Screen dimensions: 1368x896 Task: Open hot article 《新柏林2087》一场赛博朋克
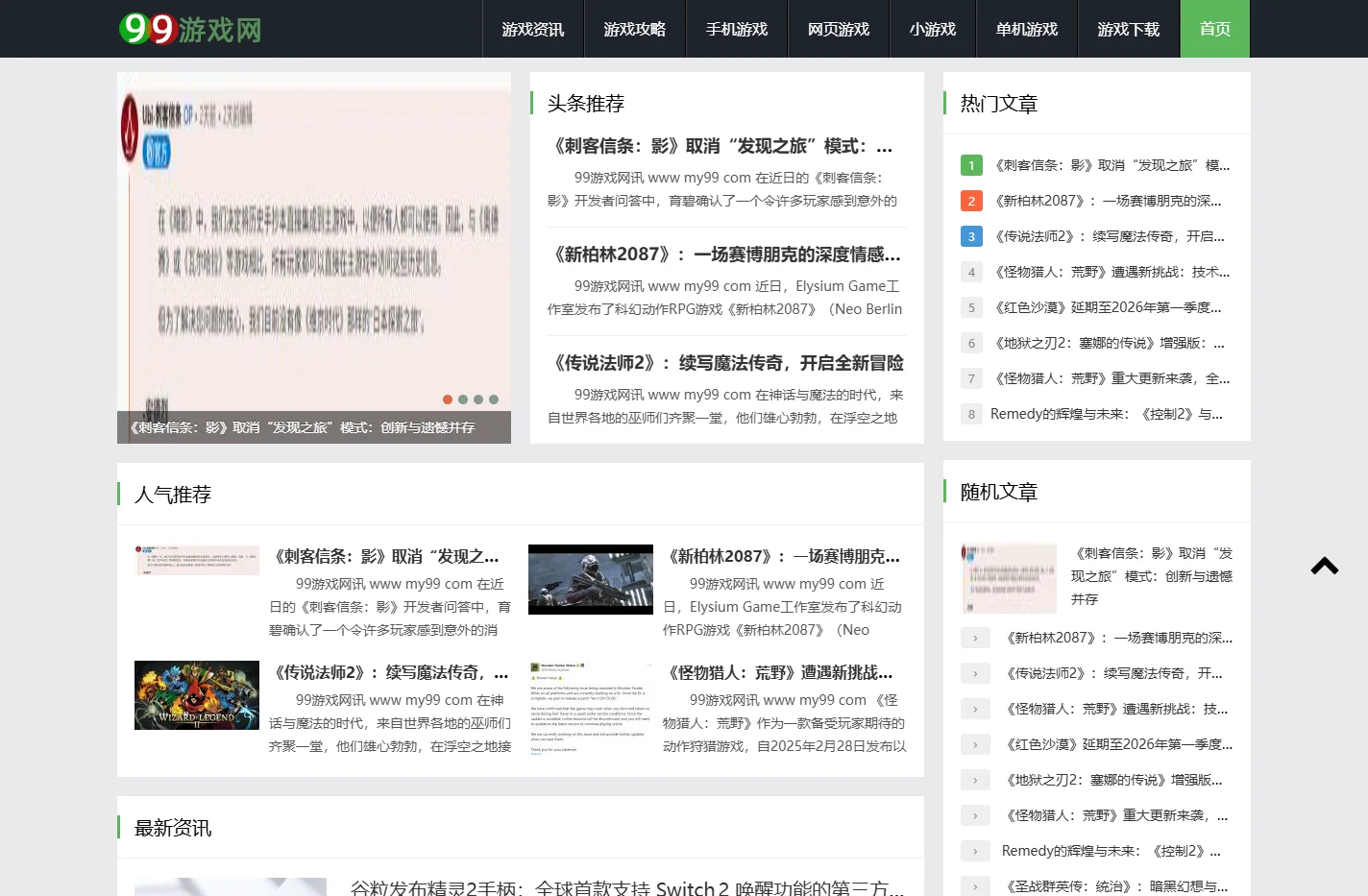[1107, 201]
